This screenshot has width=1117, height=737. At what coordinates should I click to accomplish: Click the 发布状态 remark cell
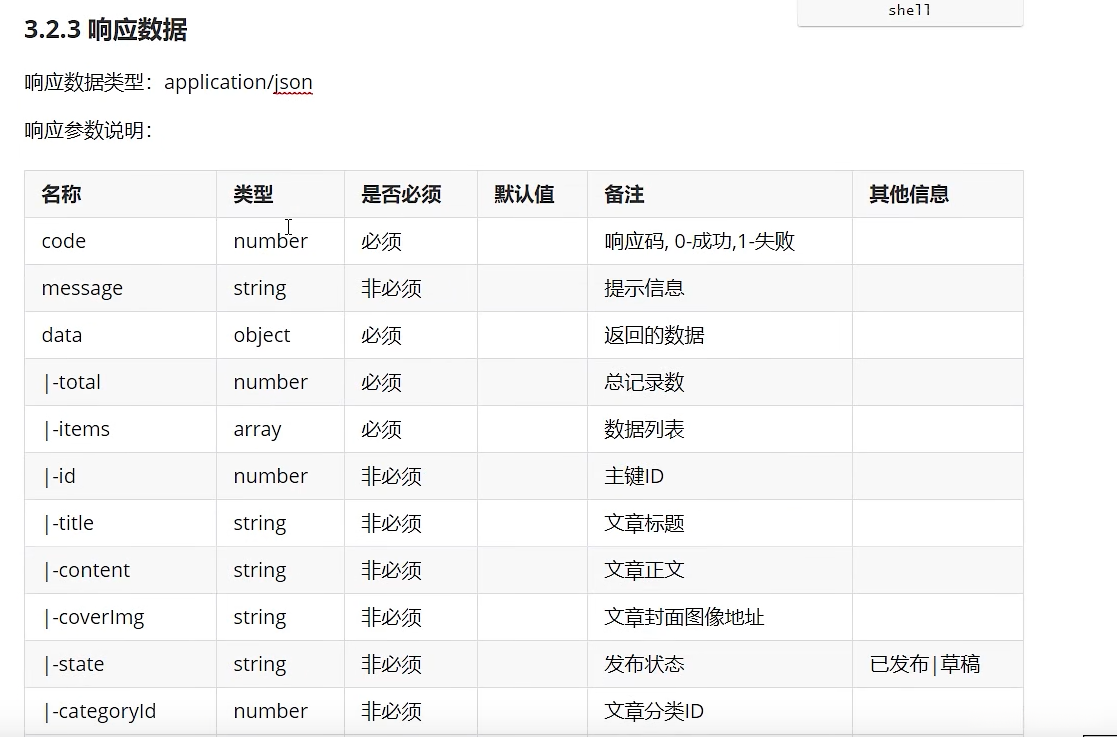(720, 664)
